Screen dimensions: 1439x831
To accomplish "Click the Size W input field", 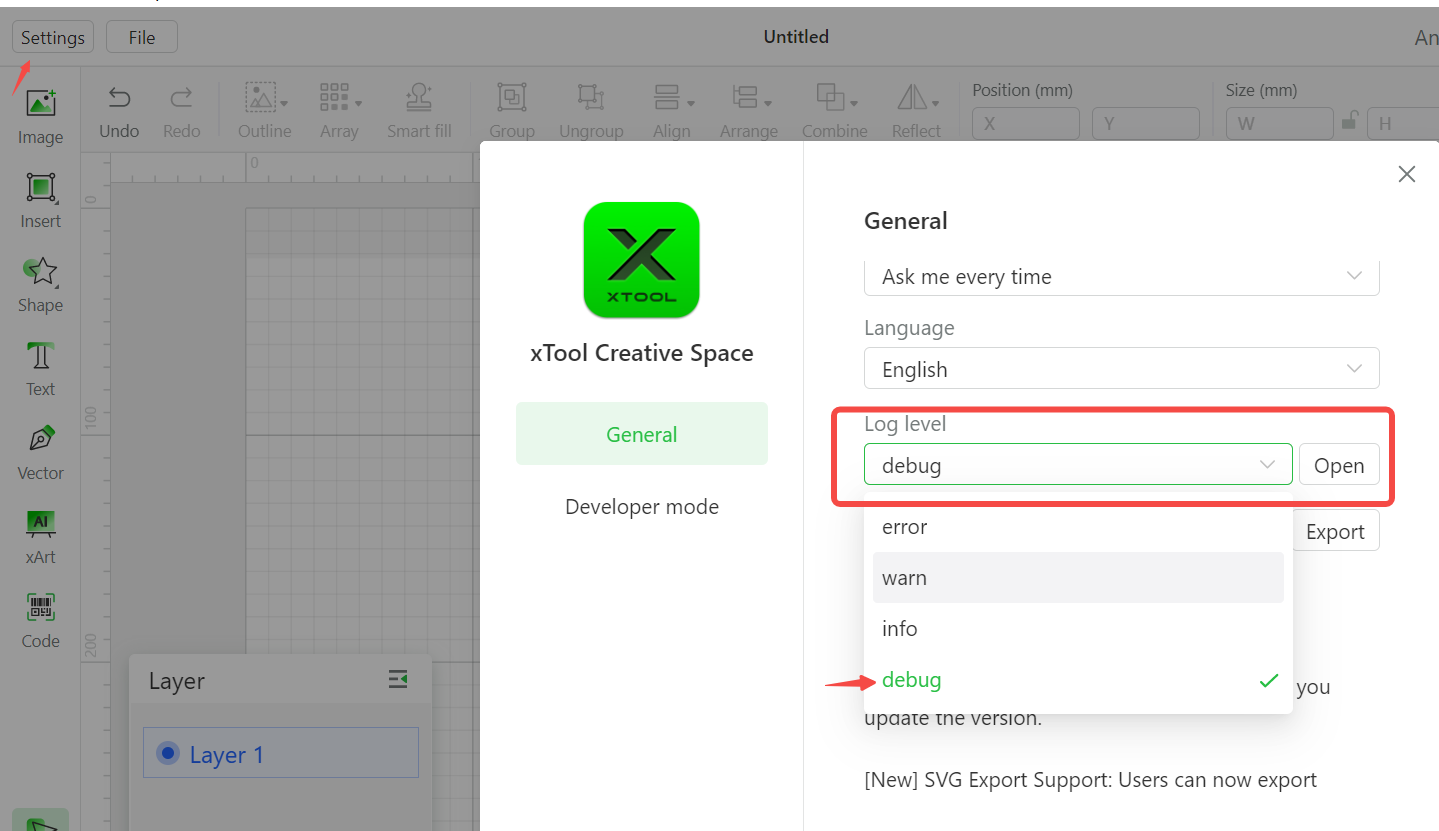I will click(x=1280, y=124).
